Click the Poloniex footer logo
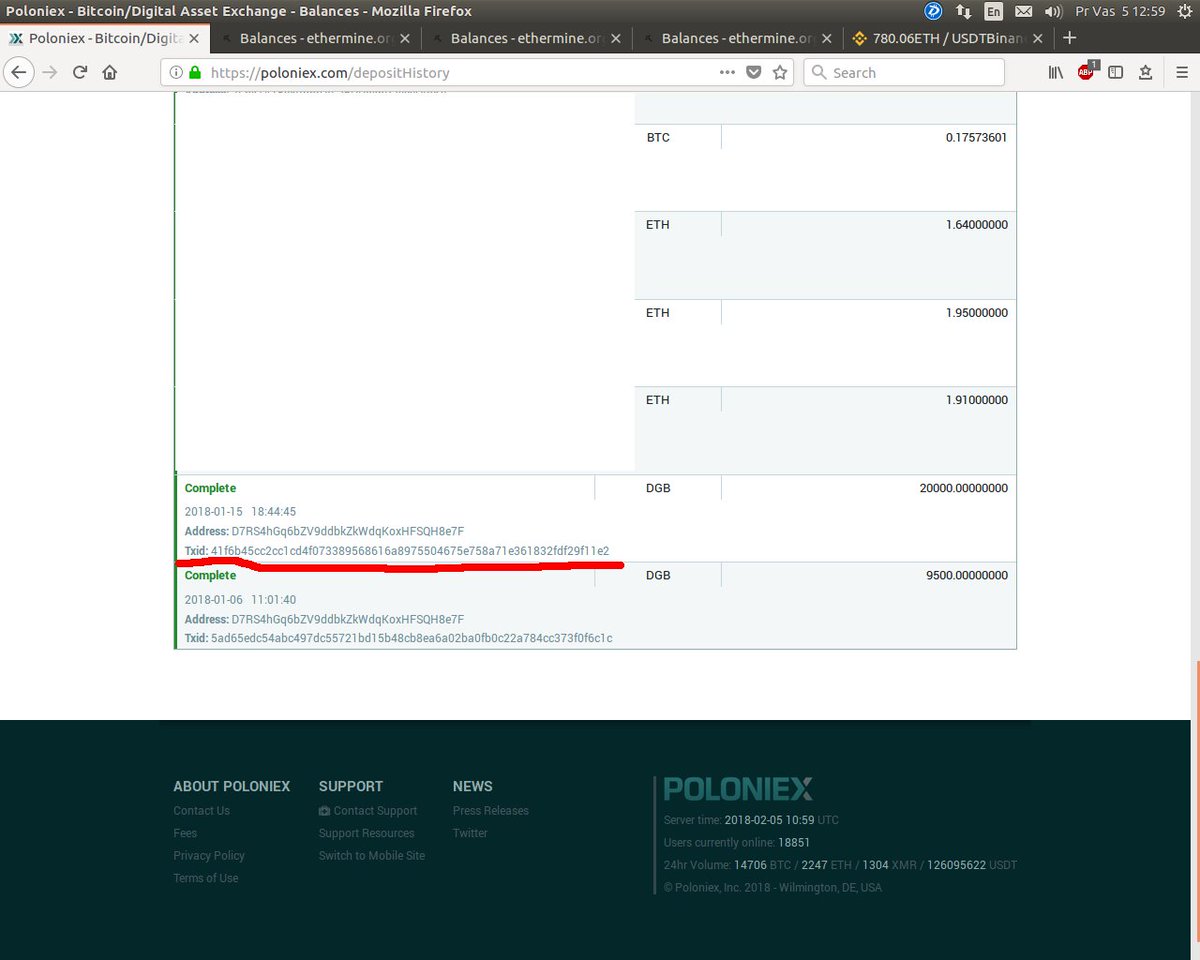 point(739,789)
